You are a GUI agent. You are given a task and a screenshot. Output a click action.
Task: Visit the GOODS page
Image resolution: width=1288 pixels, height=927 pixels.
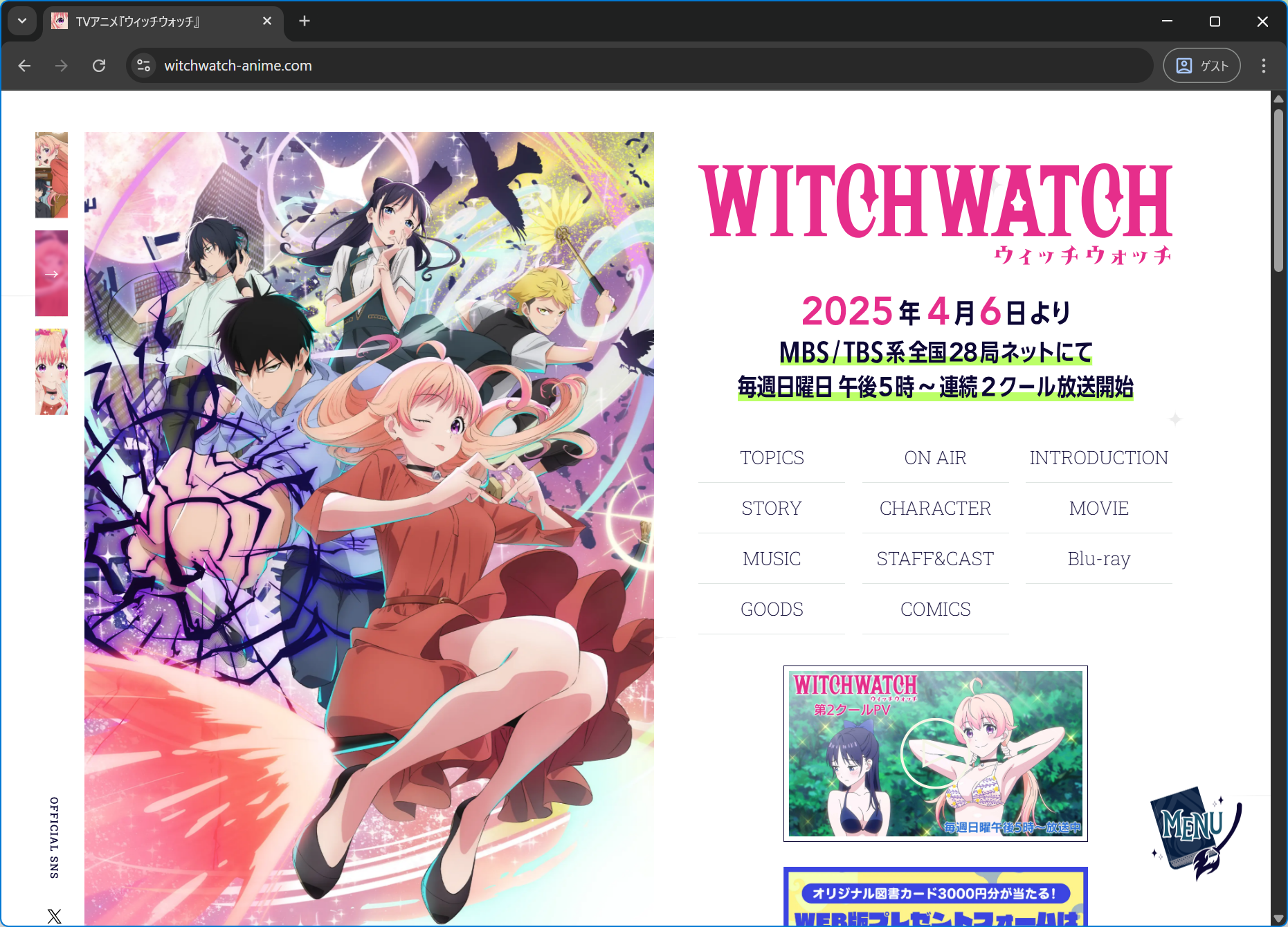(x=772, y=609)
